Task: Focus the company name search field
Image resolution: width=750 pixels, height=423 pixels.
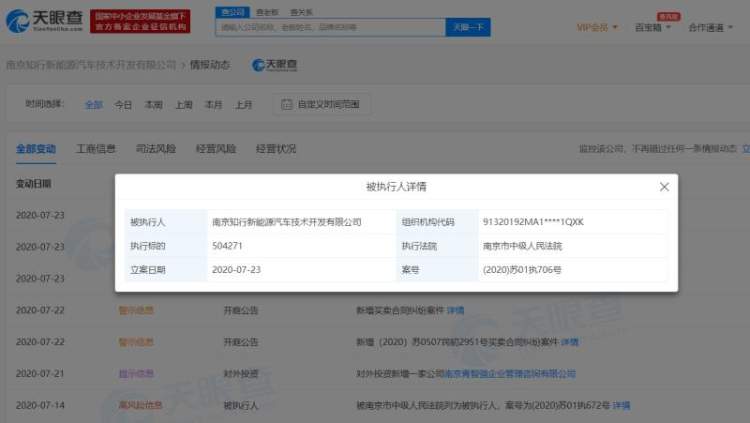Action: coord(331,27)
